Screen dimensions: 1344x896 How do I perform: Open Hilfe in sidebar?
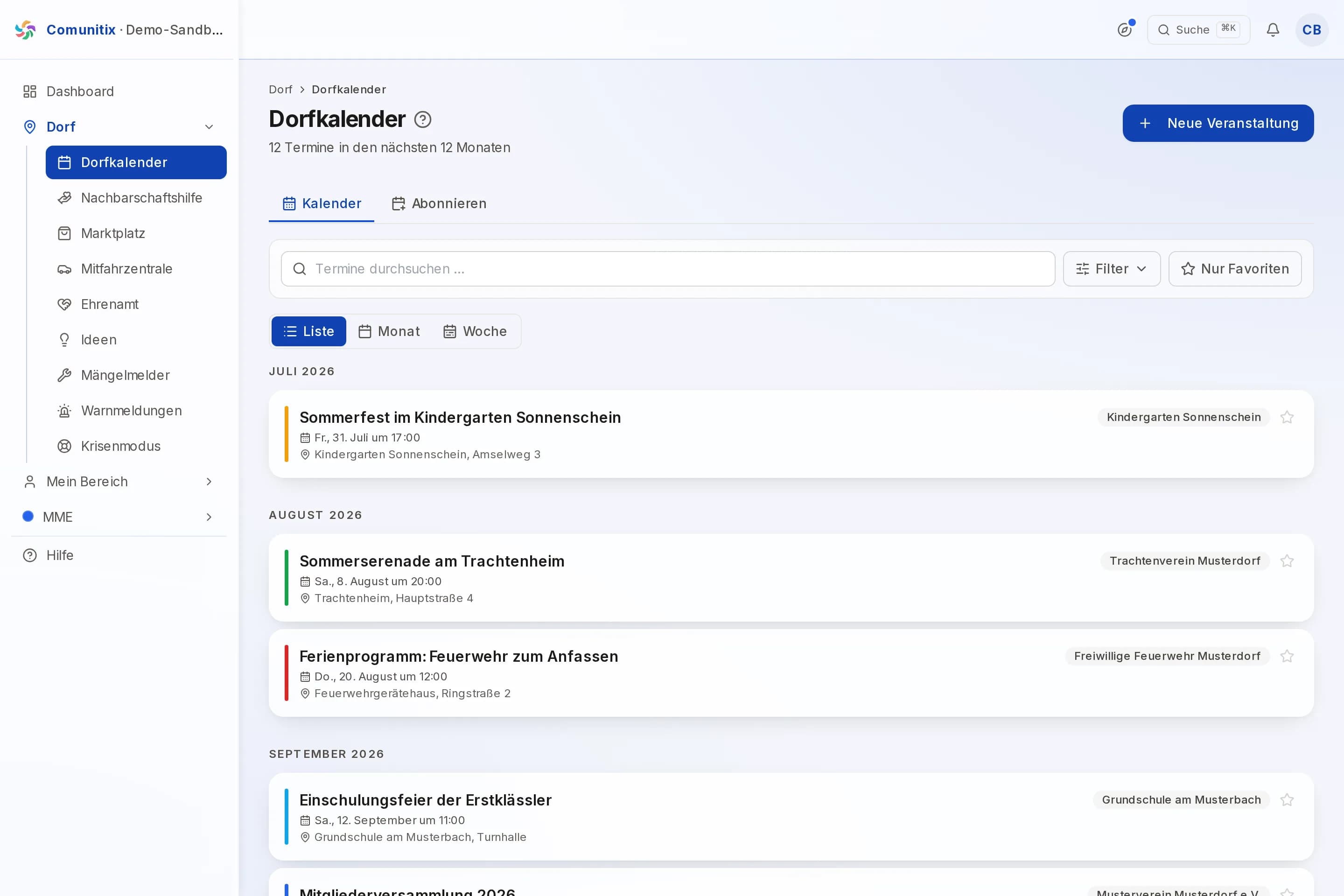(119, 555)
